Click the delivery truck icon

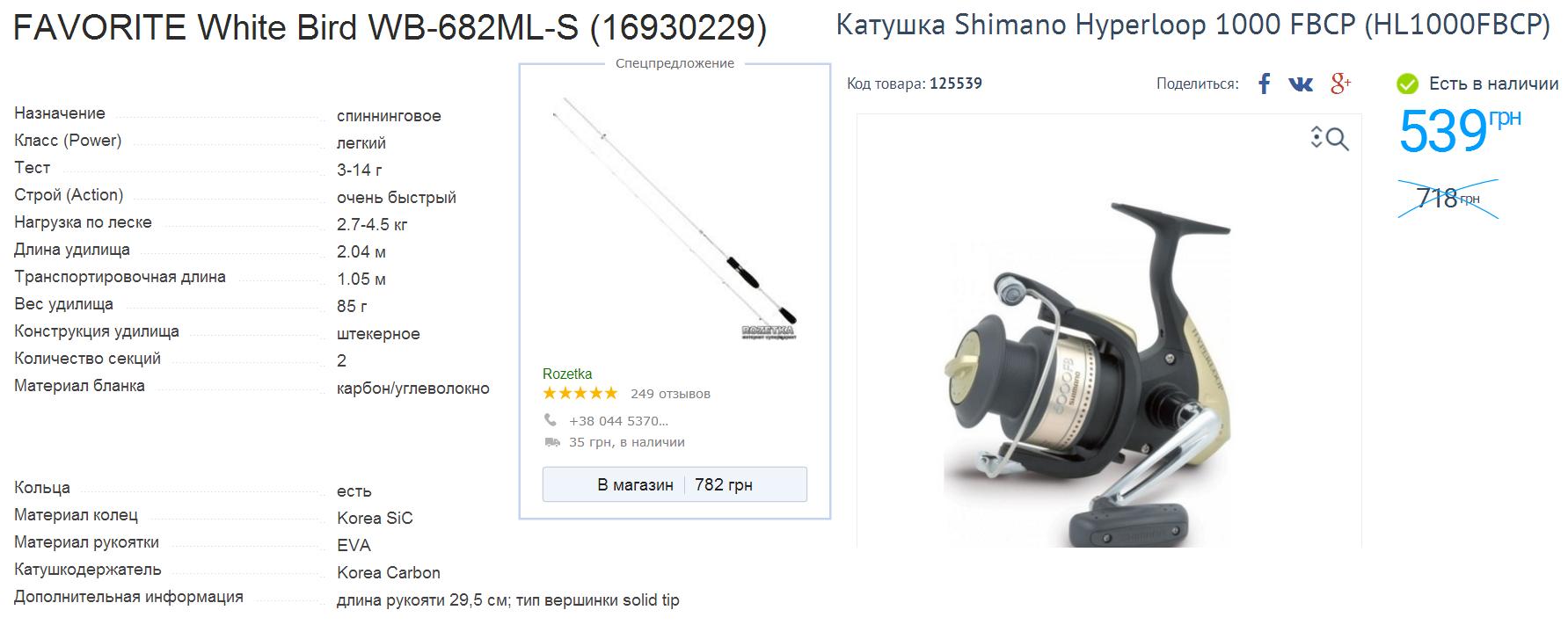tap(552, 442)
